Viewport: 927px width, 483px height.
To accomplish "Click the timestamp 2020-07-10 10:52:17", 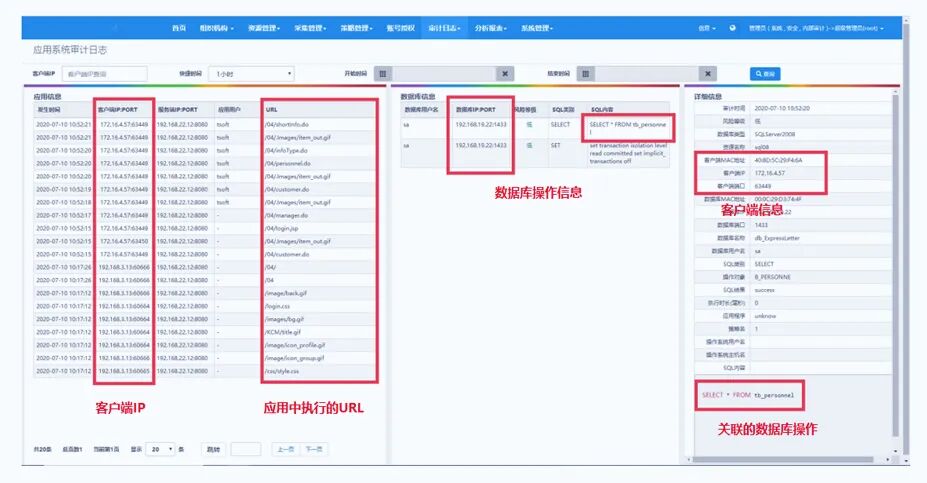I will click(x=64, y=216).
